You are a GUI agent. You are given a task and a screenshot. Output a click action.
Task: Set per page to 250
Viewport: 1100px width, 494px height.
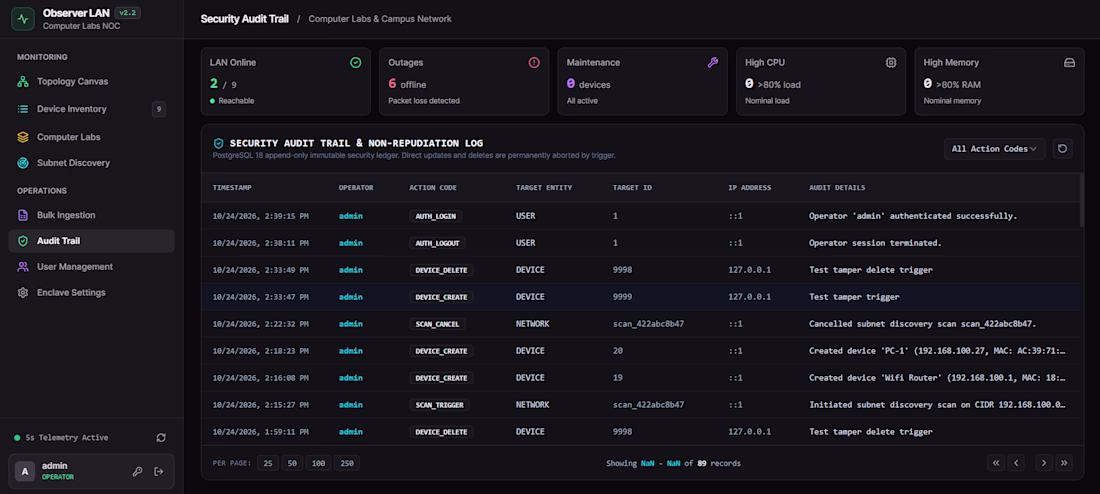347,463
